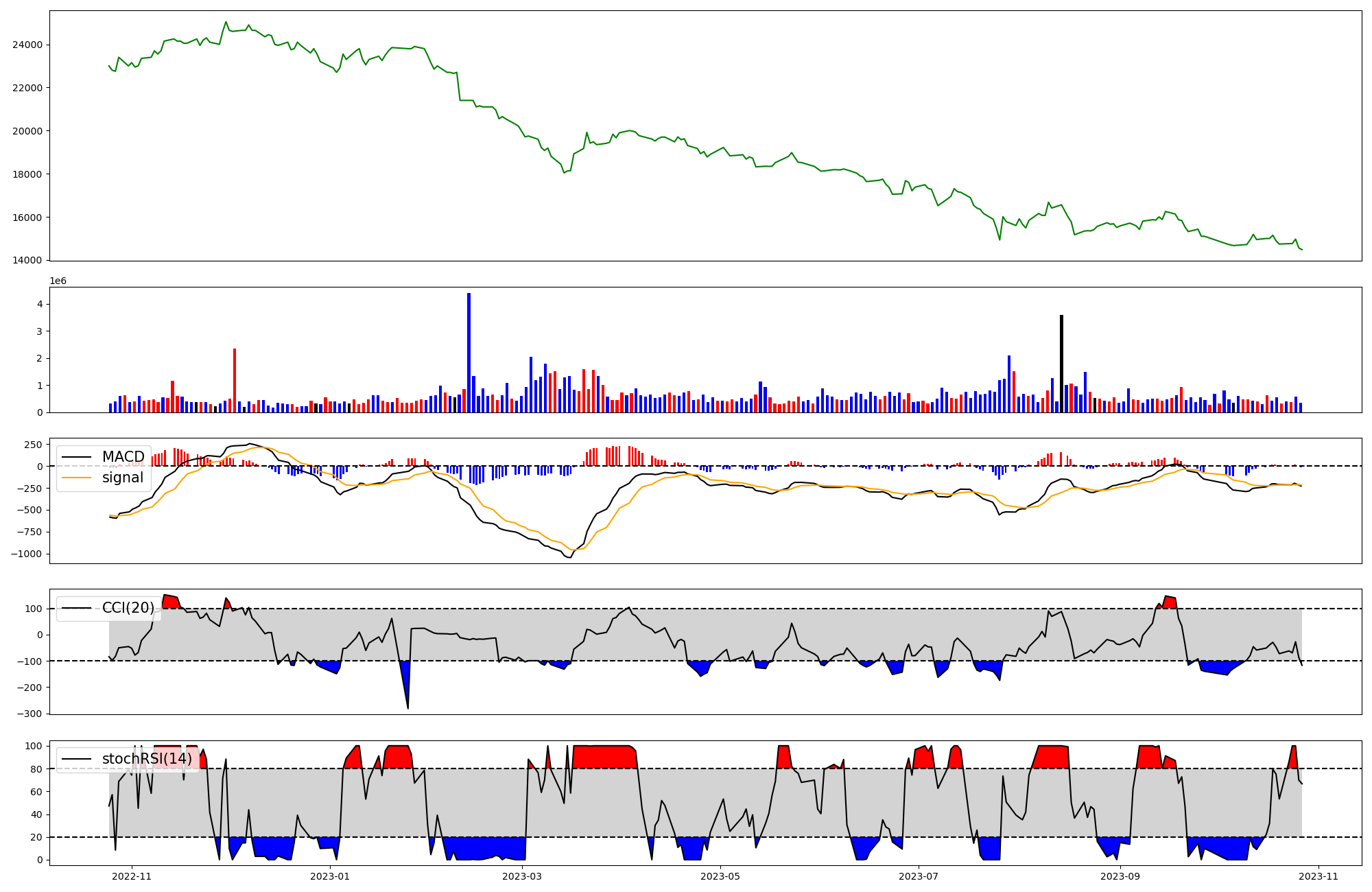Click the −1000 MACD axis label
1372x892 pixels.
point(25,554)
